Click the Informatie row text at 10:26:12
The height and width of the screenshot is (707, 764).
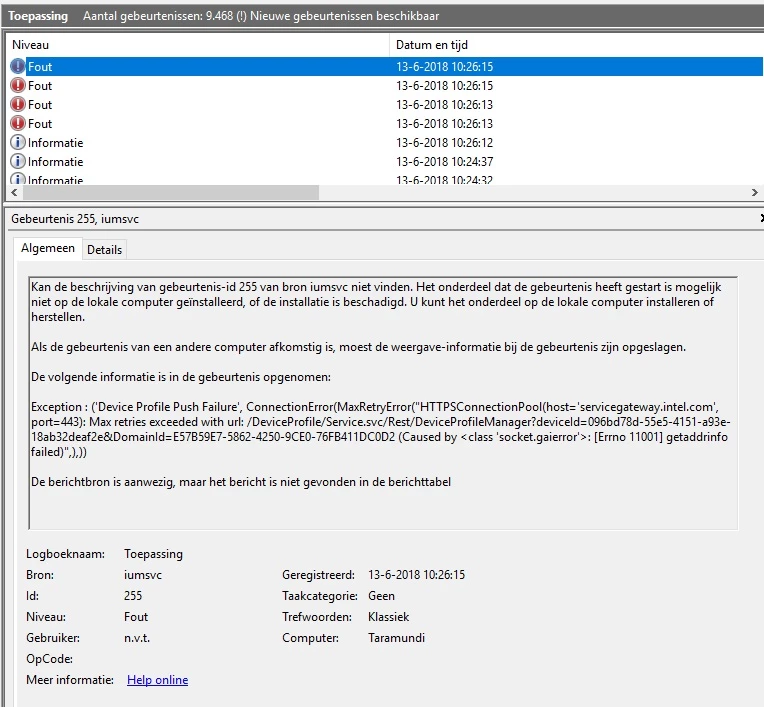click(x=56, y=143)
